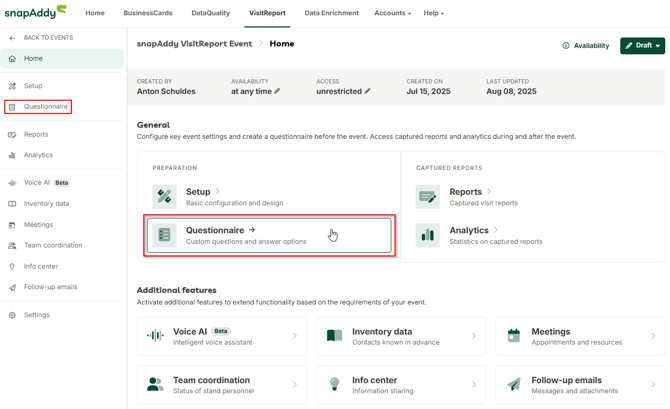Open the Data Enrichment tab
The width and height of the screenshot is (670, 409).
332,13
